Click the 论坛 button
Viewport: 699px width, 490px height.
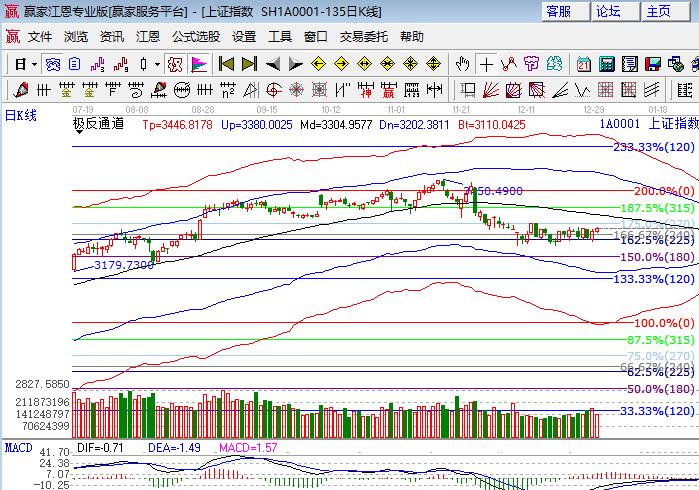click(x=608, y=12)
